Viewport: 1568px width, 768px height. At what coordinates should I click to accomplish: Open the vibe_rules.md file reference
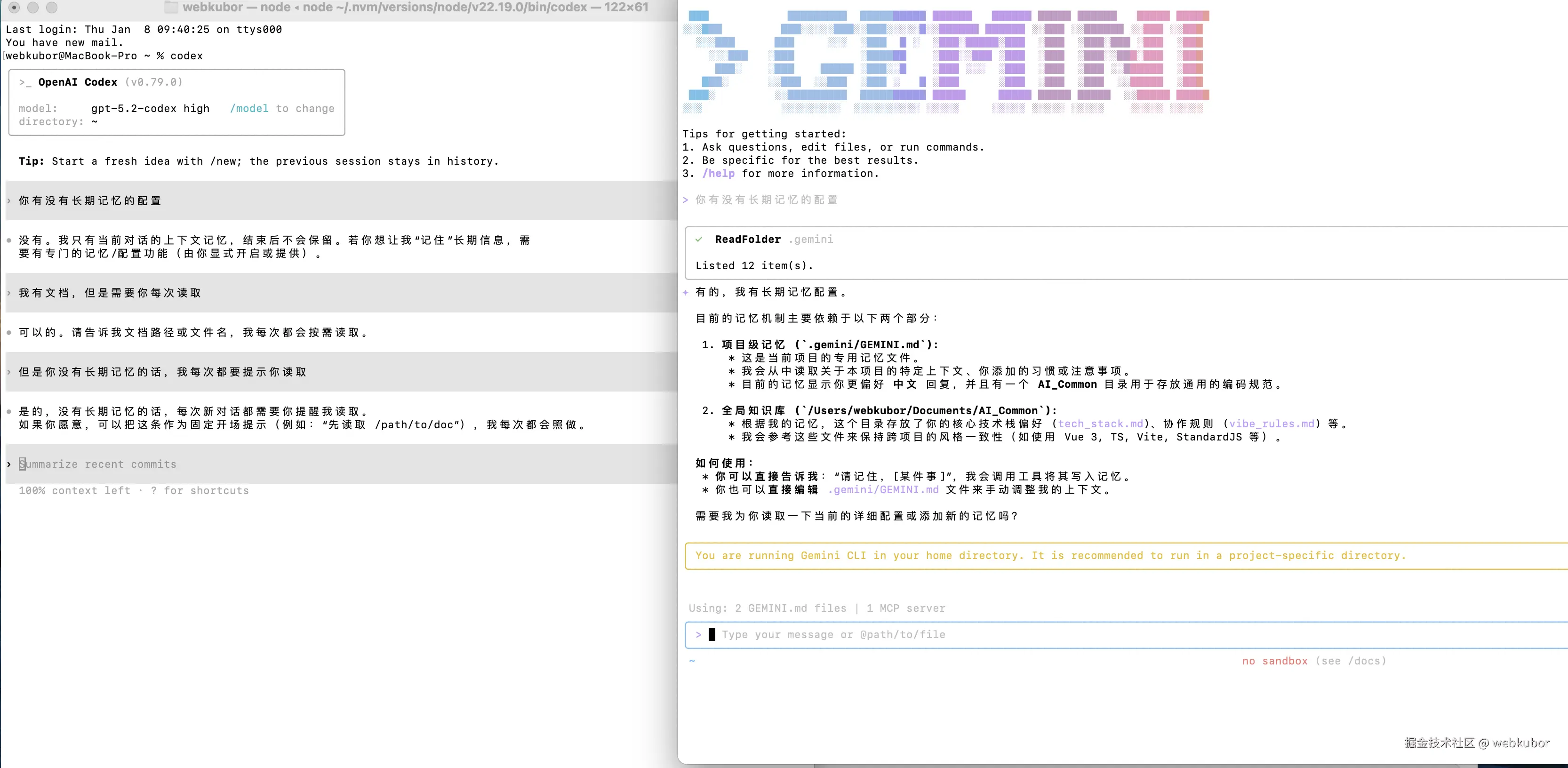(1272, 424)
